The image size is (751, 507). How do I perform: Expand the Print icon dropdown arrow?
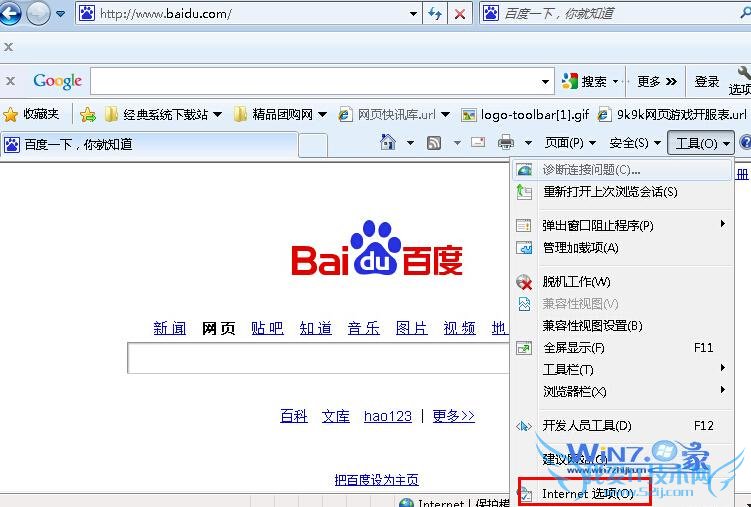528,143
